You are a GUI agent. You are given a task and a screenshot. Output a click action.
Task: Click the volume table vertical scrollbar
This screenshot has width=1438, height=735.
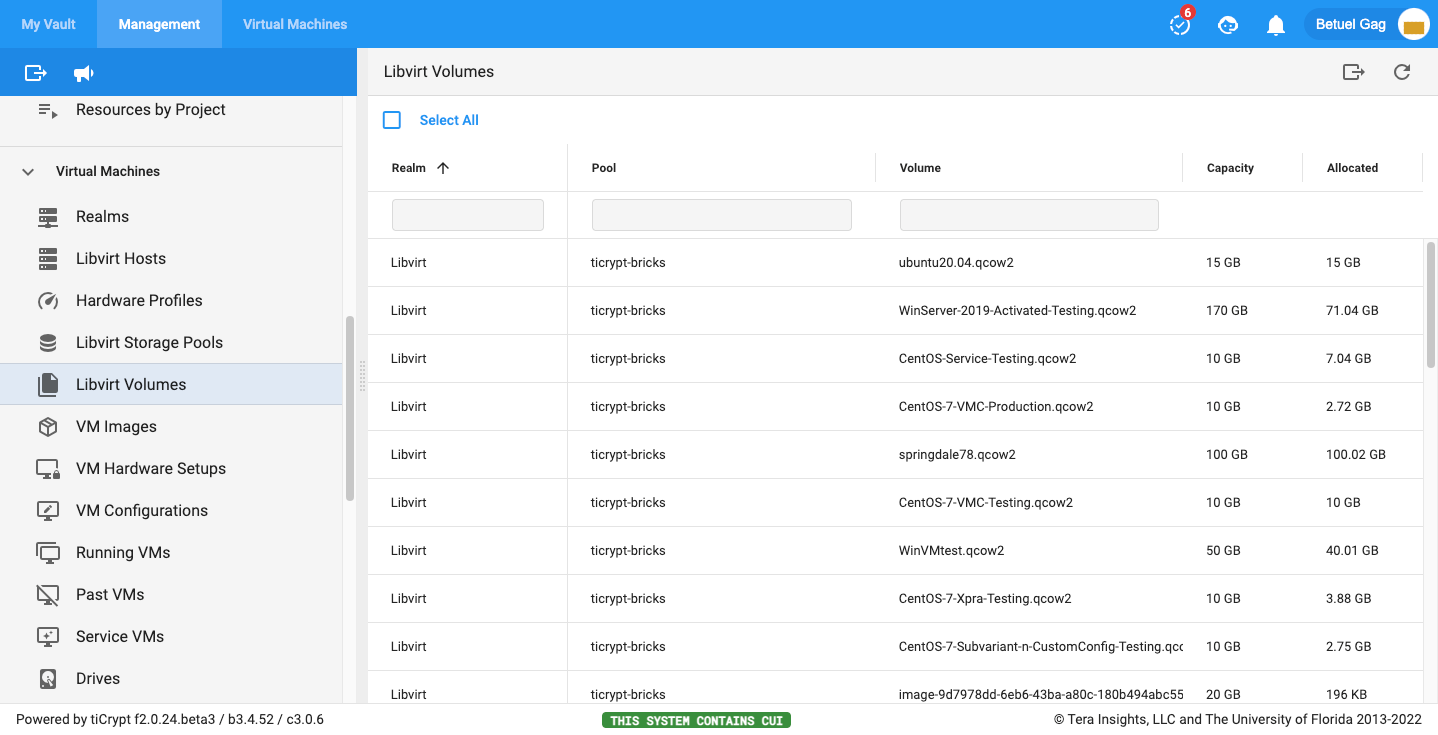coord(1430,304)
